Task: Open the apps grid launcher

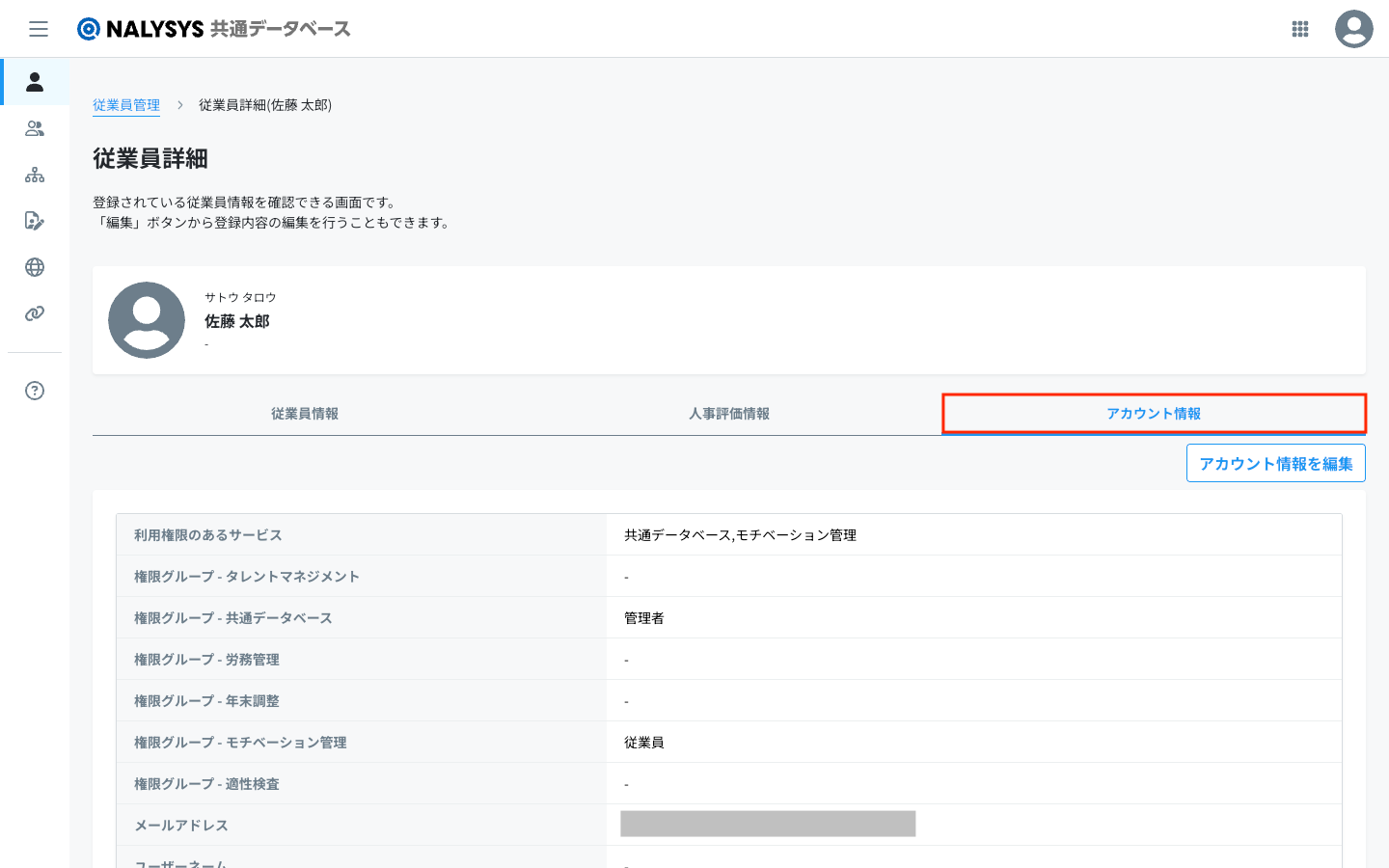Action: 1299,29
